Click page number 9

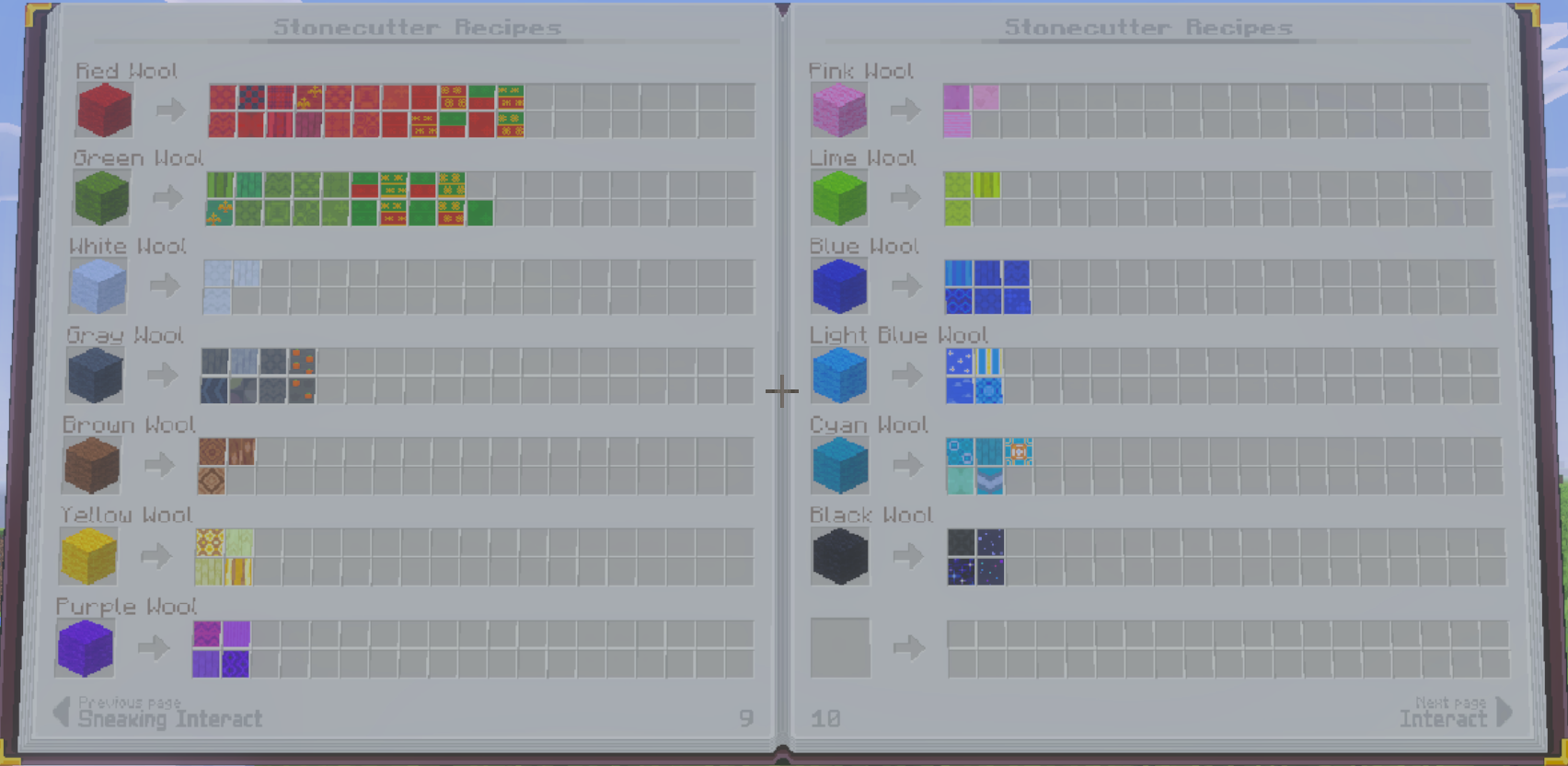click(x=746, y=718)
